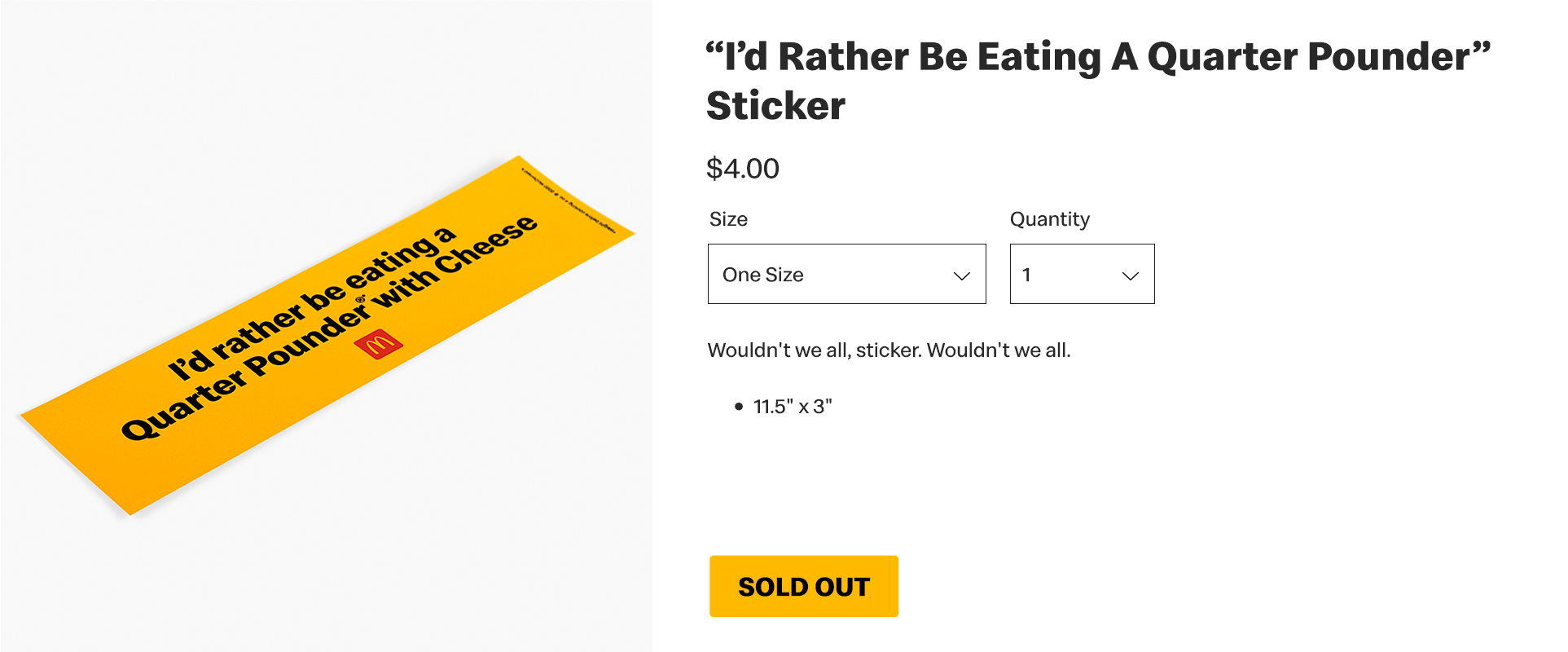Viewport: 1568px width, 652px height.
Task: Click the yellow sticker product image
Action: [x=326, y=336]
